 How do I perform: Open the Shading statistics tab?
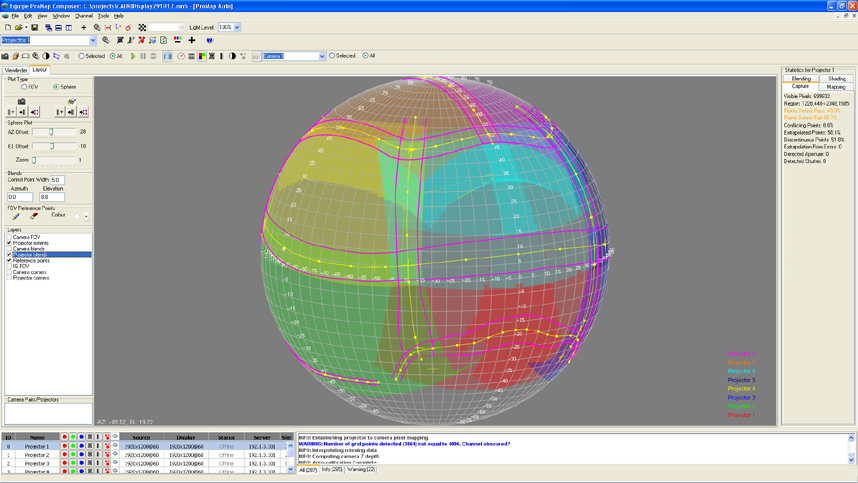pos(836,78)
